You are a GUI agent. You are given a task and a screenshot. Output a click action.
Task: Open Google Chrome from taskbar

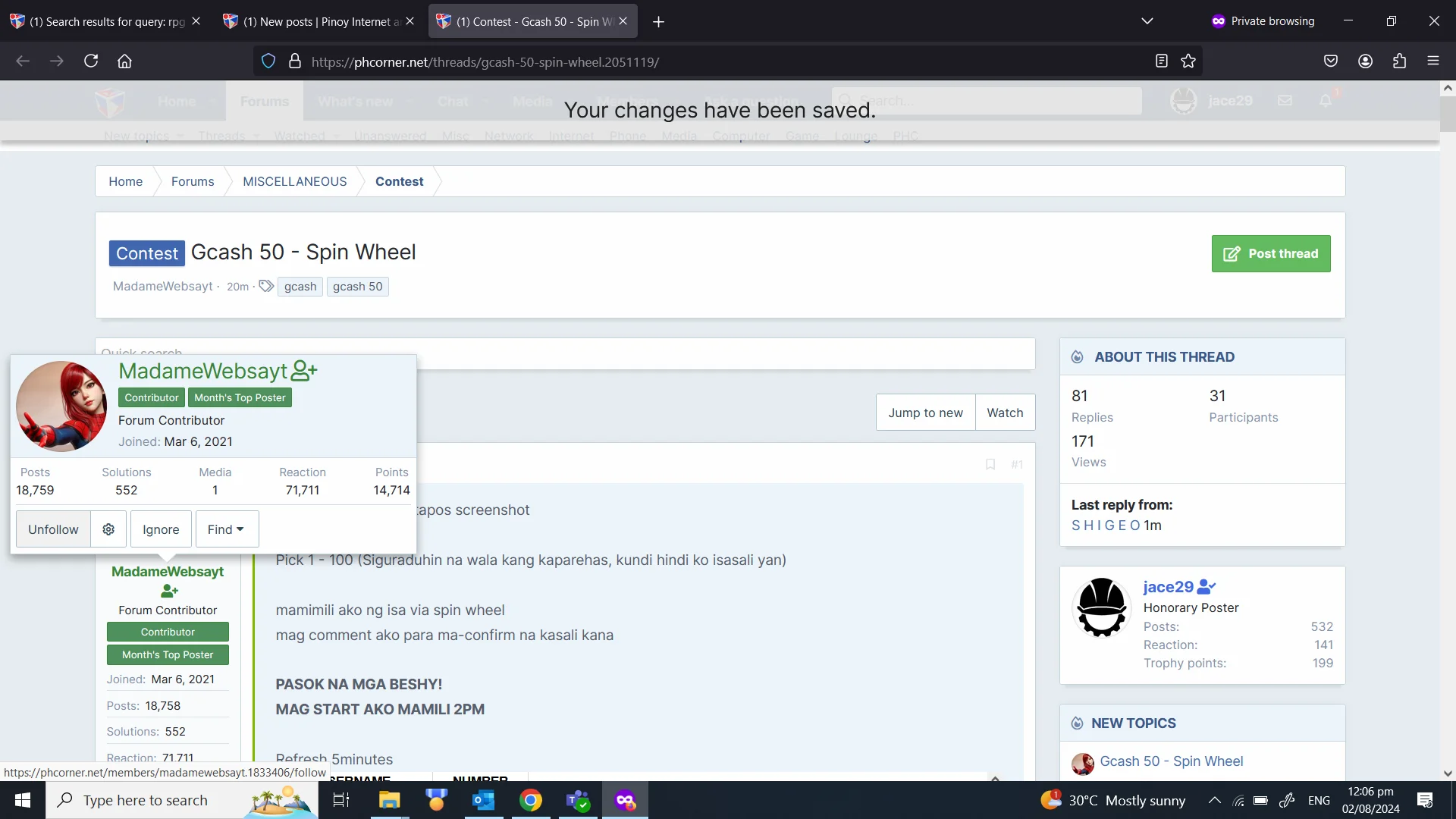(531, 800)
